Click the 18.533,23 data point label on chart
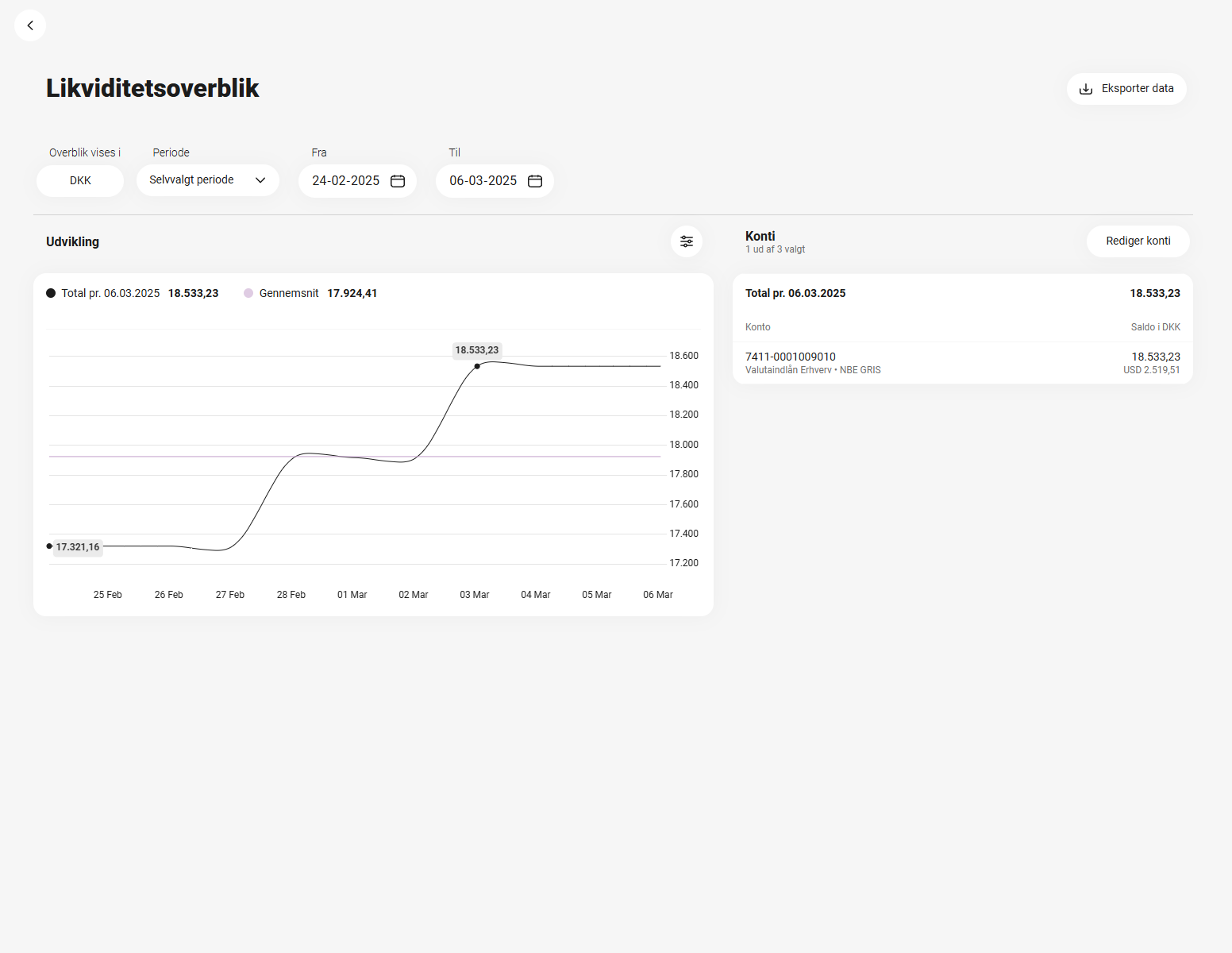Image resolution: width=1232 pixels, height=953 pixels. pyautogui.click(x=477, y=350)
